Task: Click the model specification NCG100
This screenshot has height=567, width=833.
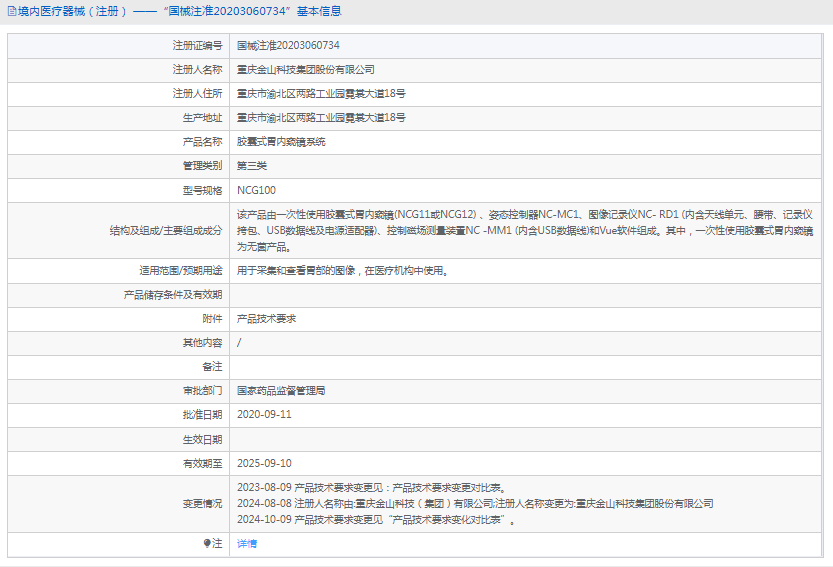Action: 256,190
